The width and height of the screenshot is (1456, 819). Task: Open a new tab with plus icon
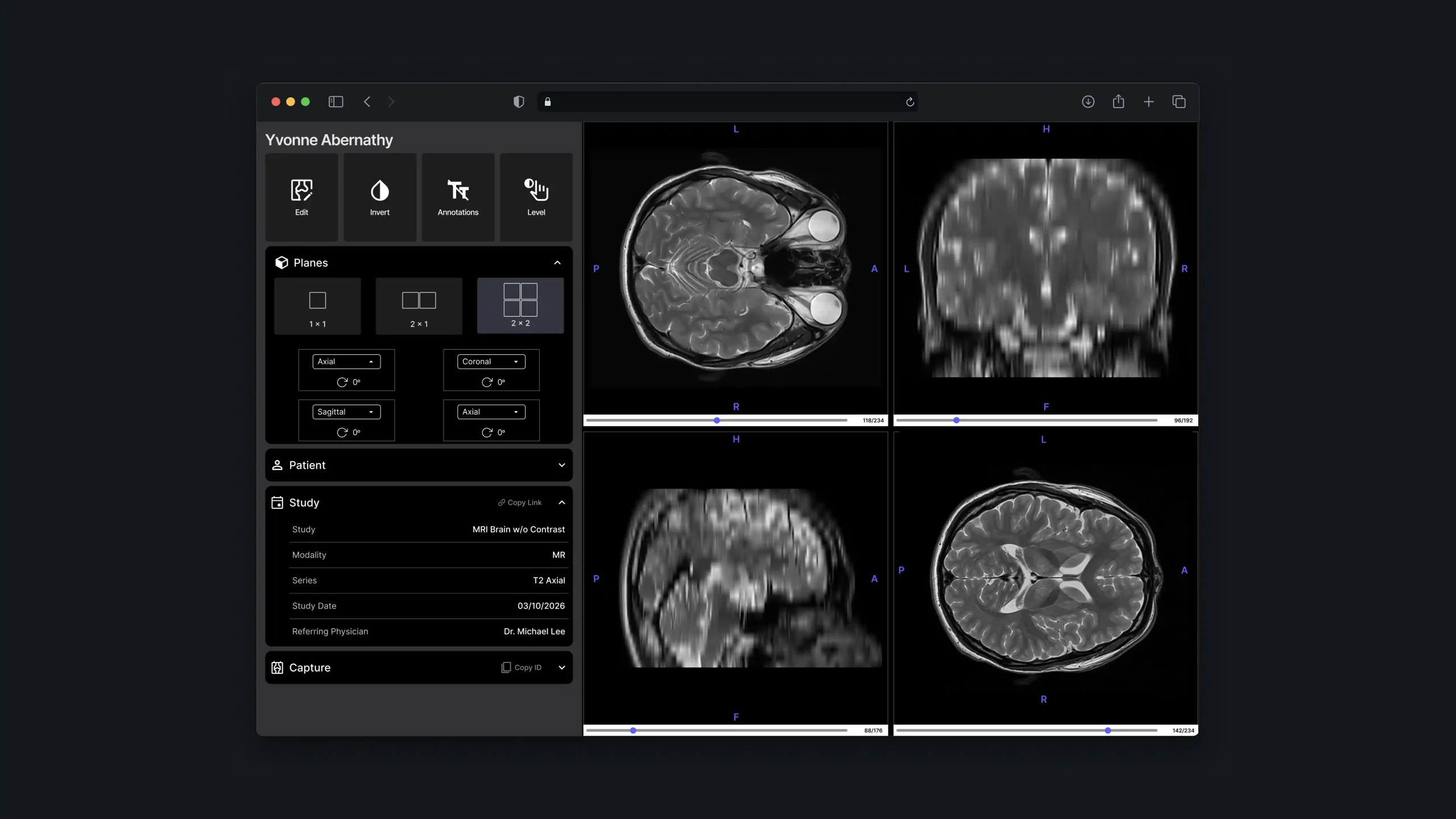1149,102
